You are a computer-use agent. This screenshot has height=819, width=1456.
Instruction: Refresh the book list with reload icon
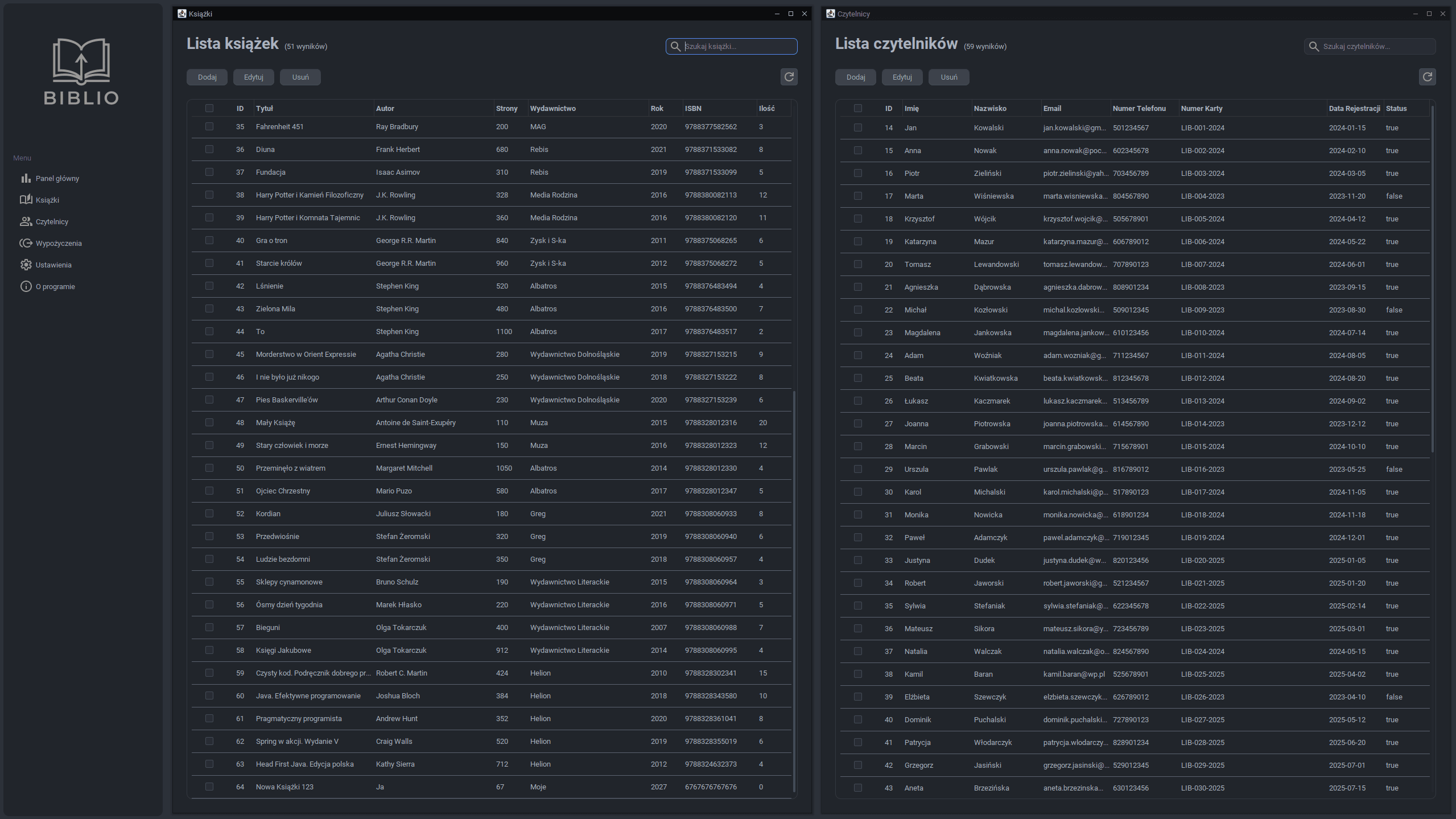(789, 77)
